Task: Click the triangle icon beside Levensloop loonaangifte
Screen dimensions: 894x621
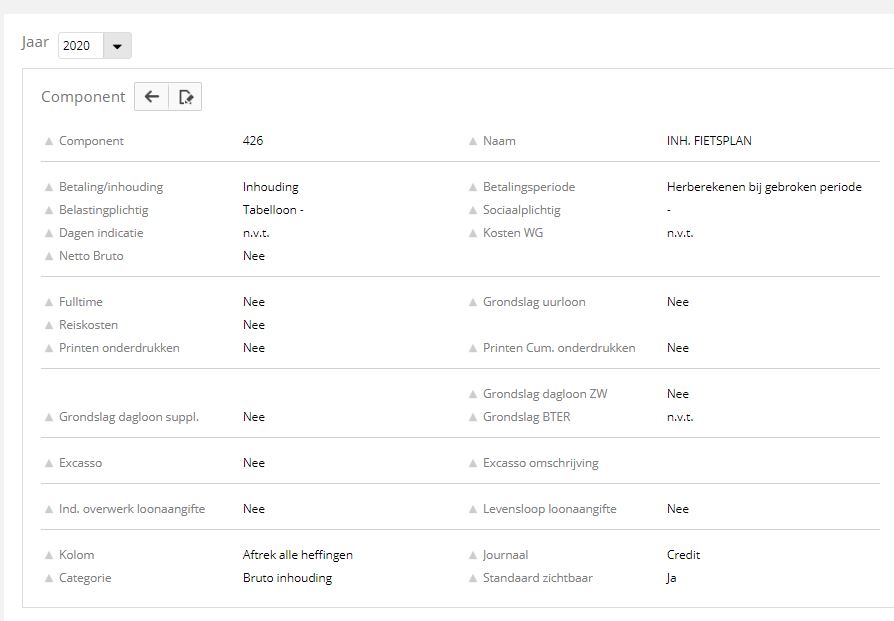Action: pos(473,509)
